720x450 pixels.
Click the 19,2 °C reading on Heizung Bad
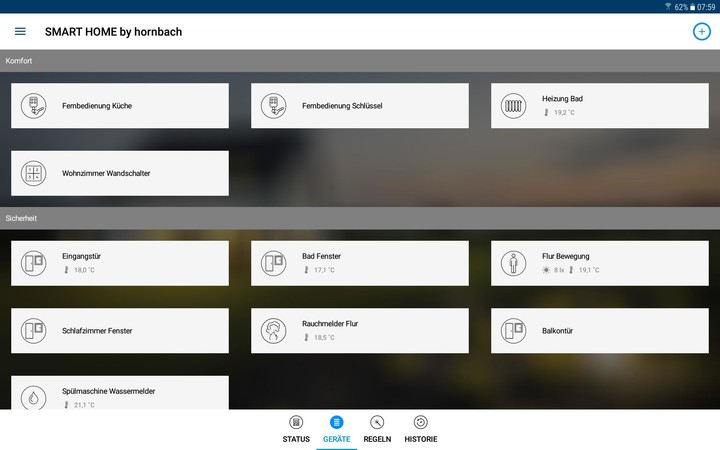564,112
